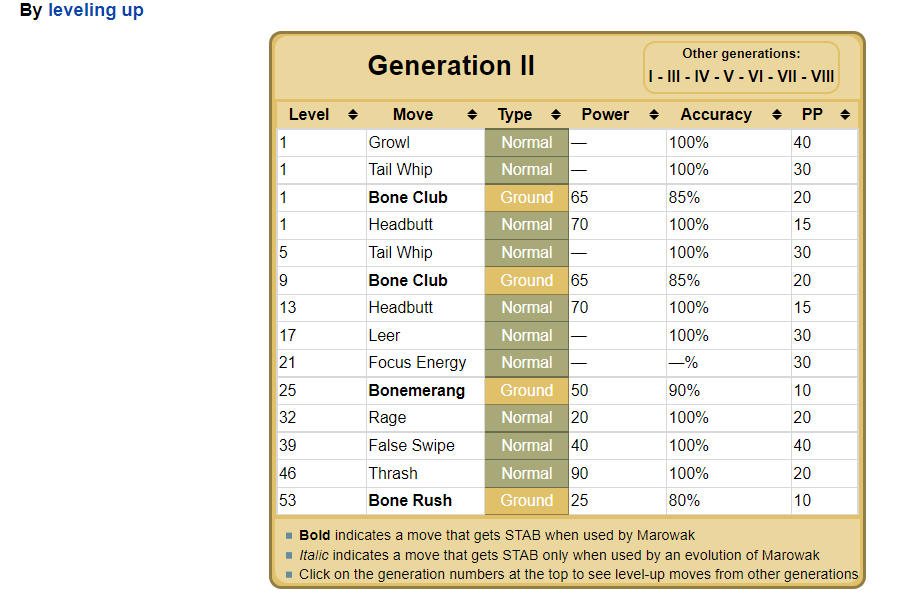911x596 pixels.
Task: Open the Bone Rush move page
Action: [x=410, y=500]
